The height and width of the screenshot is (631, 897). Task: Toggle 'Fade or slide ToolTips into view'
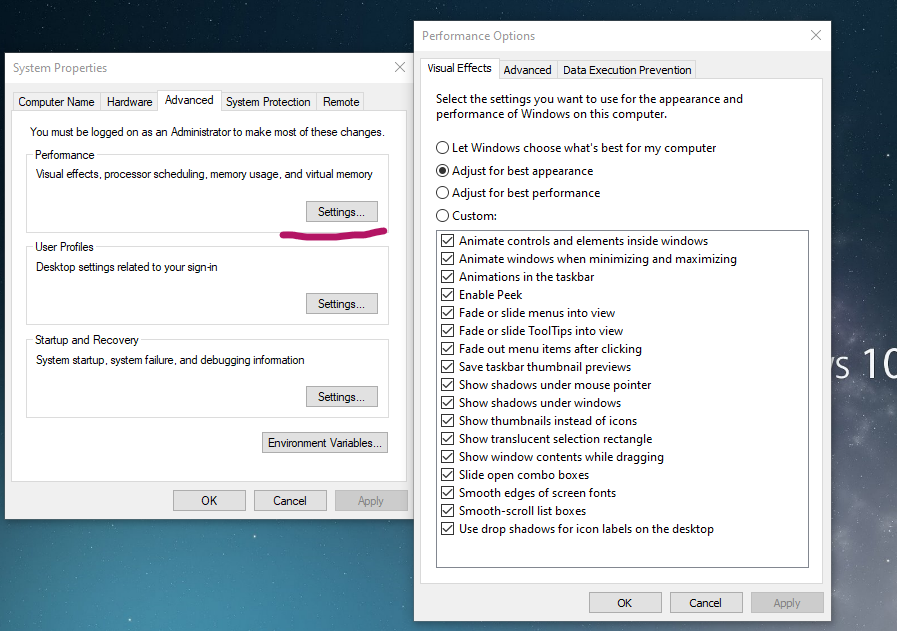click(x=447, y=331)
